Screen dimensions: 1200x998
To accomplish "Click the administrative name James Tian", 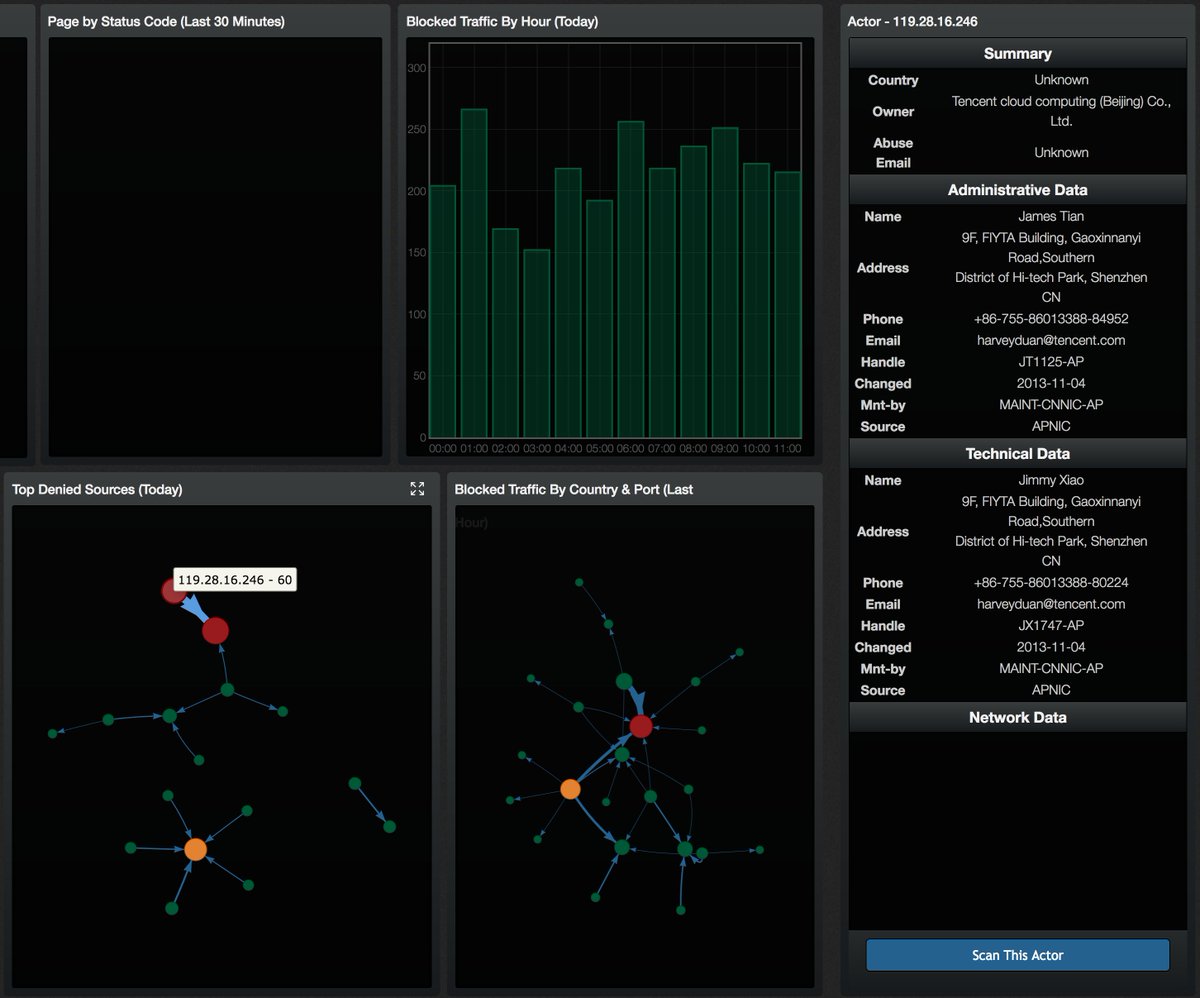I will pyautogui.click(x=1051, y=216).
